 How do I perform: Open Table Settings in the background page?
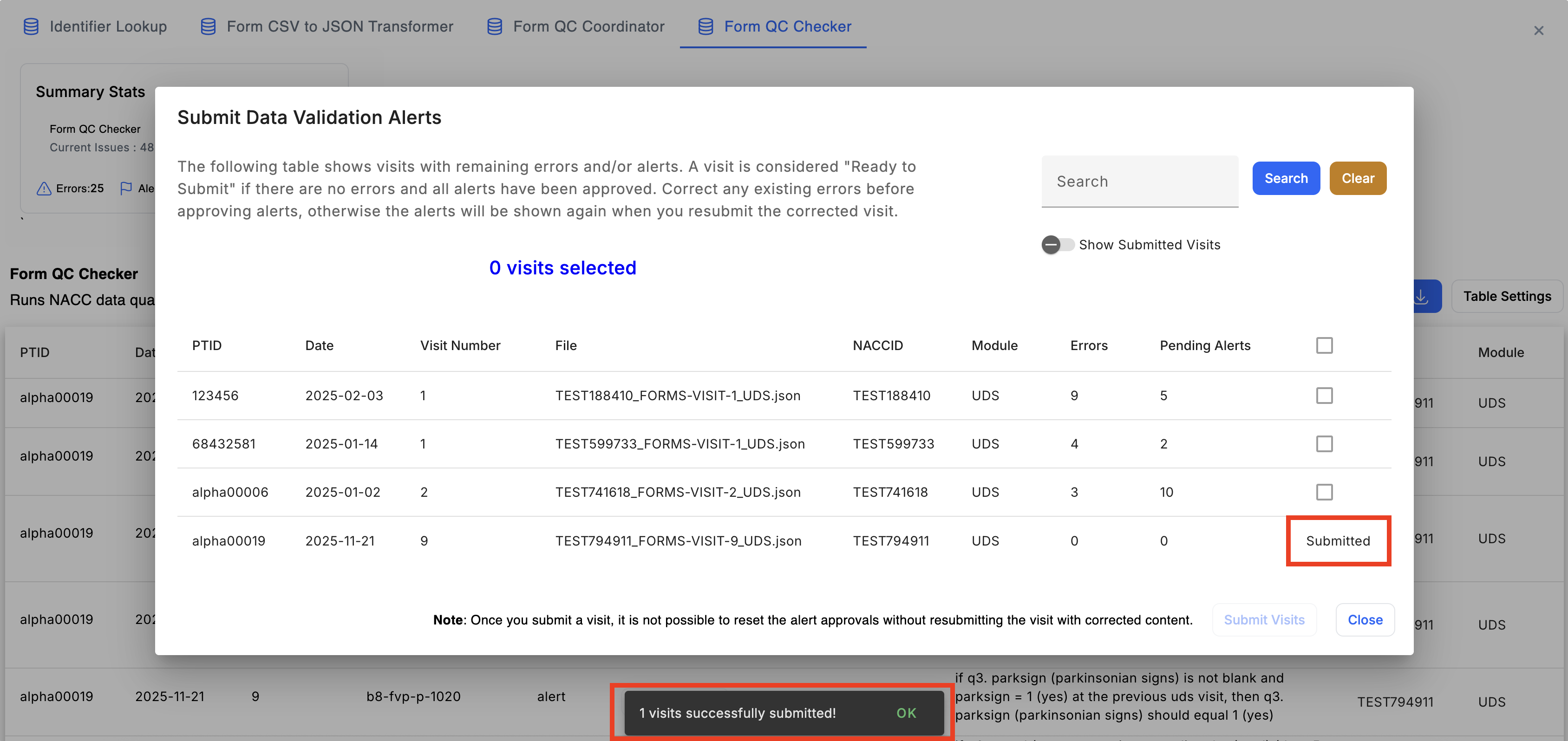click(1507, 296)
